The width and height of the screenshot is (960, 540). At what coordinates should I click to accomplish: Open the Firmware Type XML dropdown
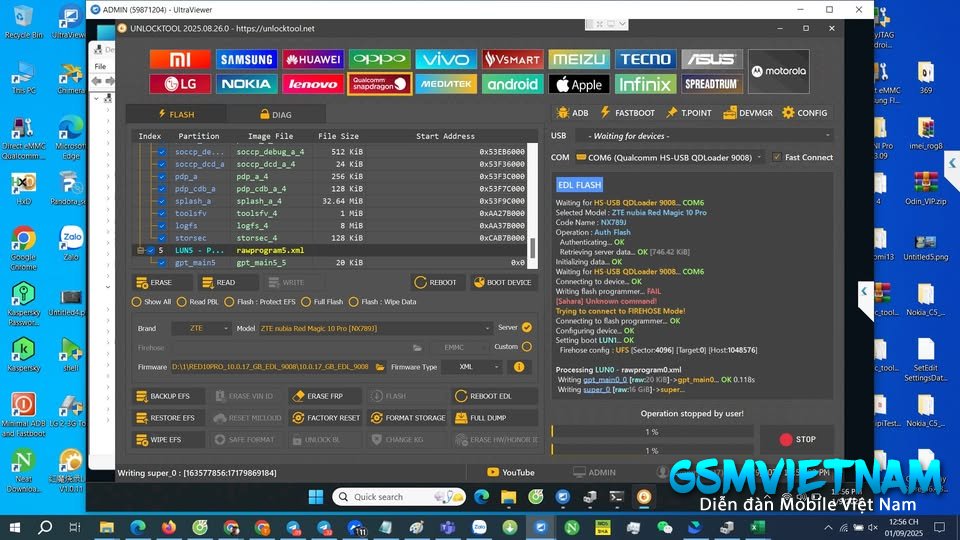pos(472,367)
